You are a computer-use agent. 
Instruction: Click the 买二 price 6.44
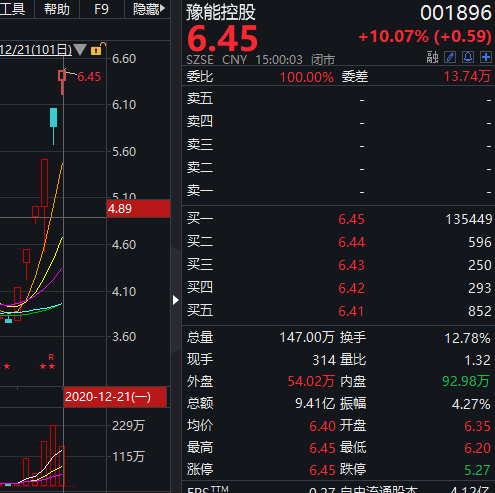(351, 242)
